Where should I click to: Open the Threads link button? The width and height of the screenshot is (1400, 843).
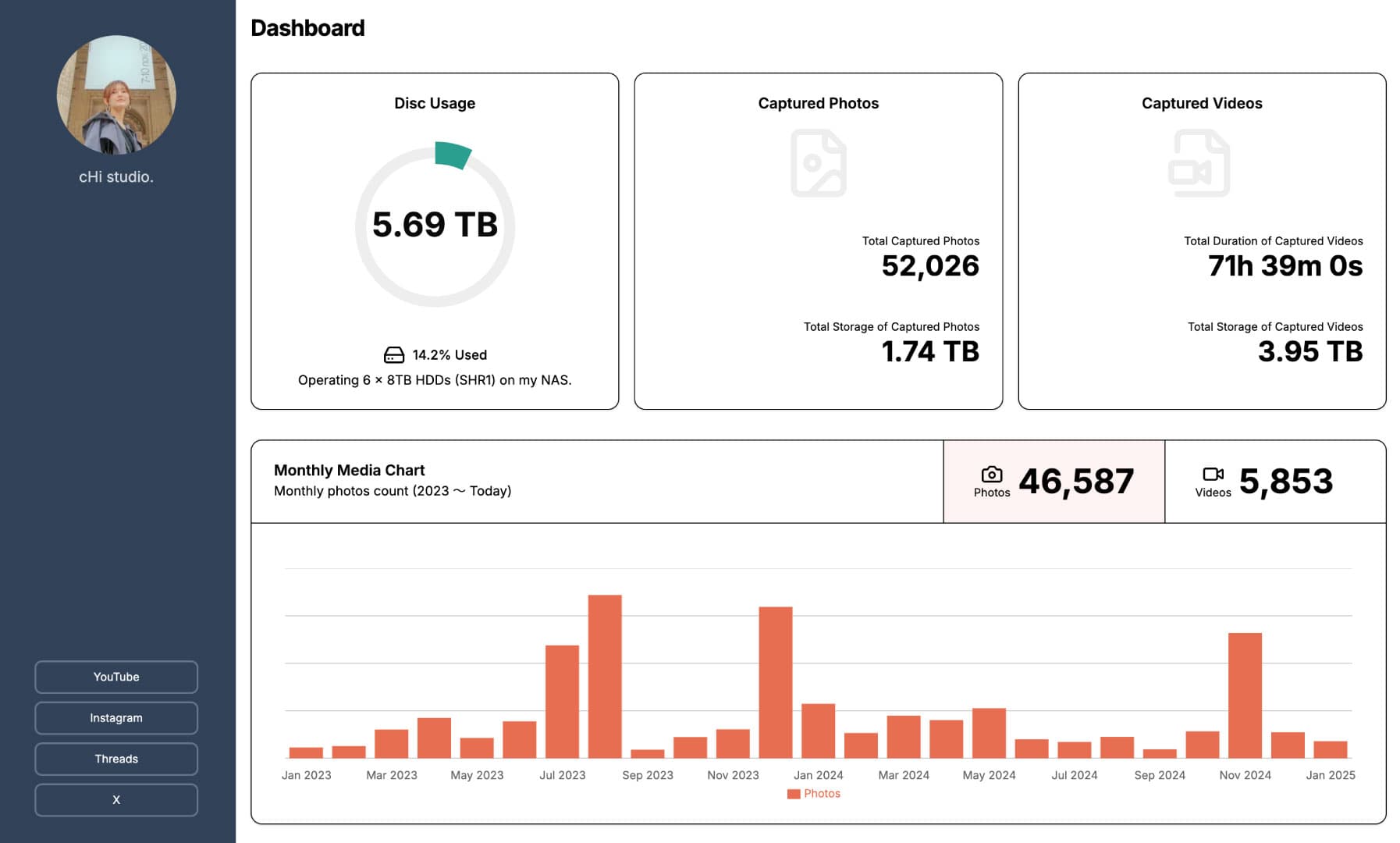(116, 759)
